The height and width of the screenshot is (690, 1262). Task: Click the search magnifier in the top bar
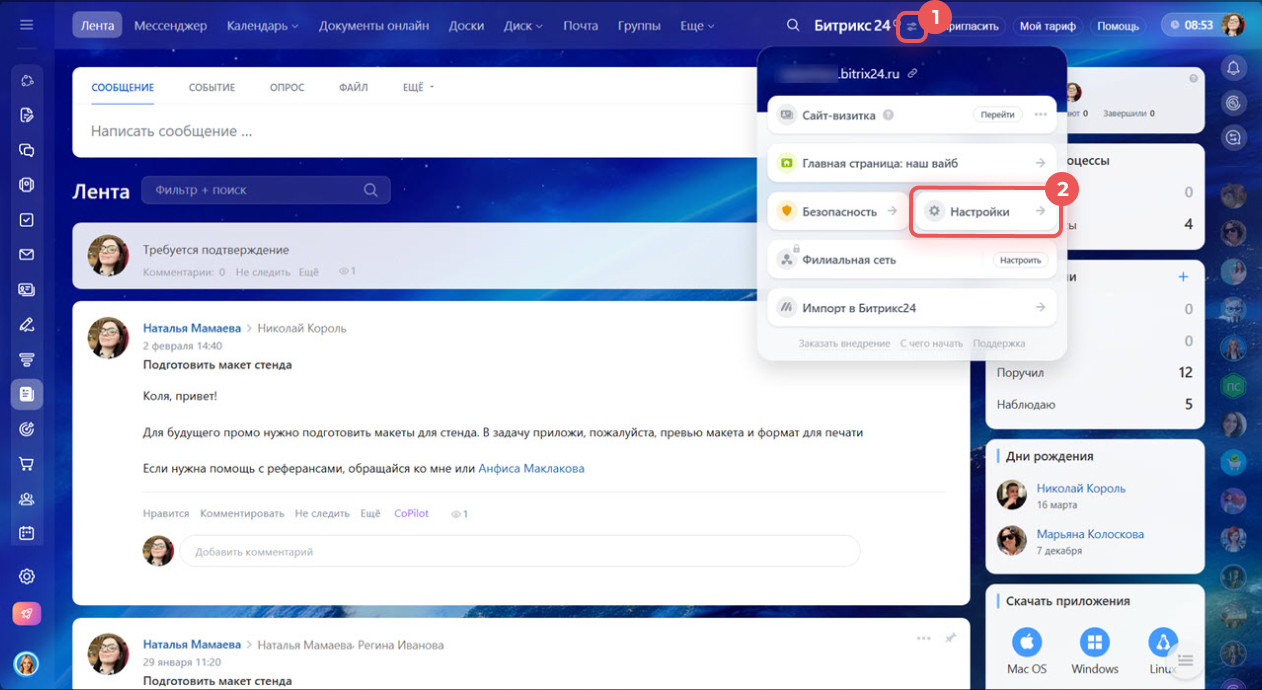[x=793, y=25]
